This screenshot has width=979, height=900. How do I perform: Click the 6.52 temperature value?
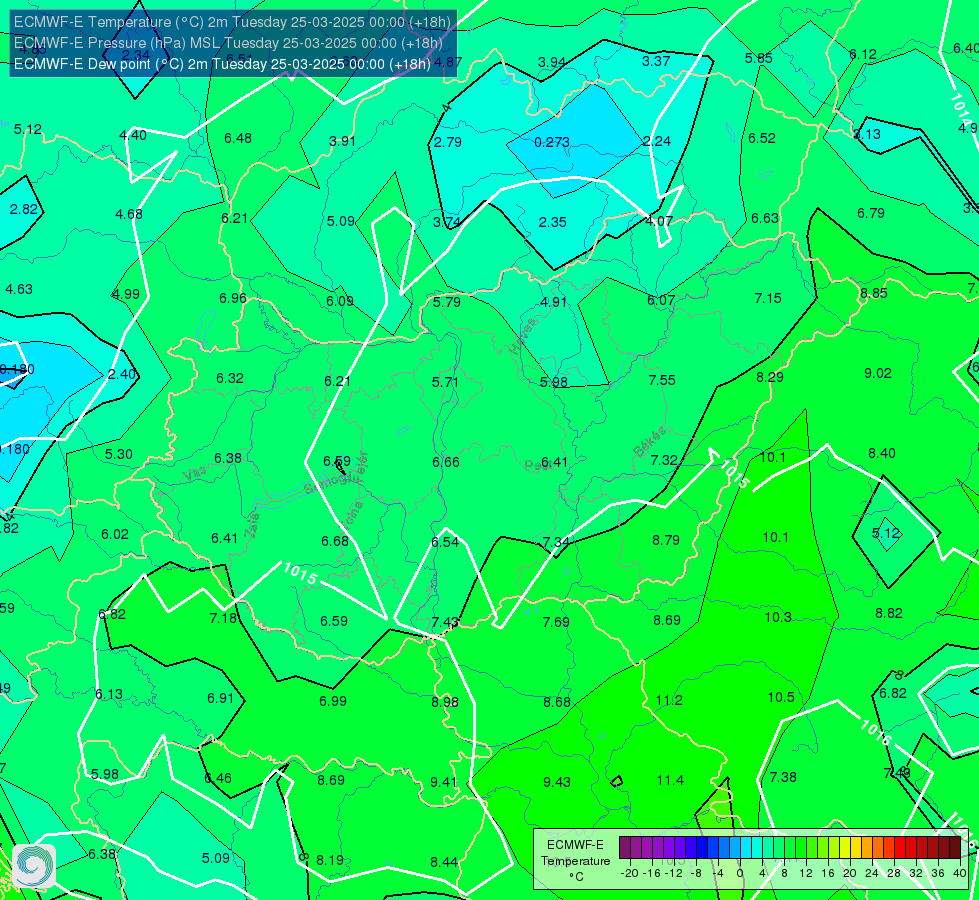[x=762, y=139]
